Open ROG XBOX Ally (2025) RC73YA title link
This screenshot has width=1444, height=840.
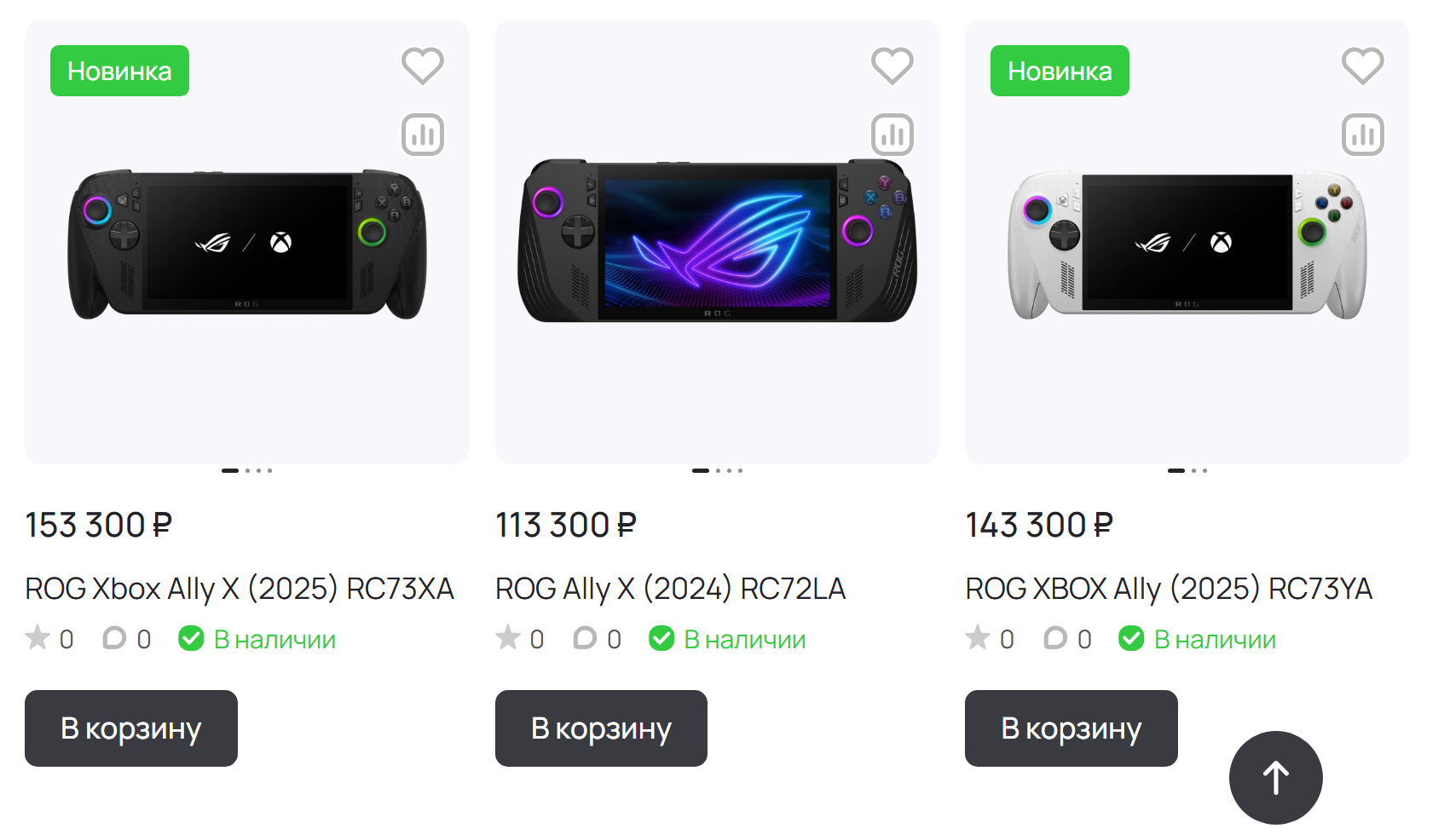coord(1169,589)
